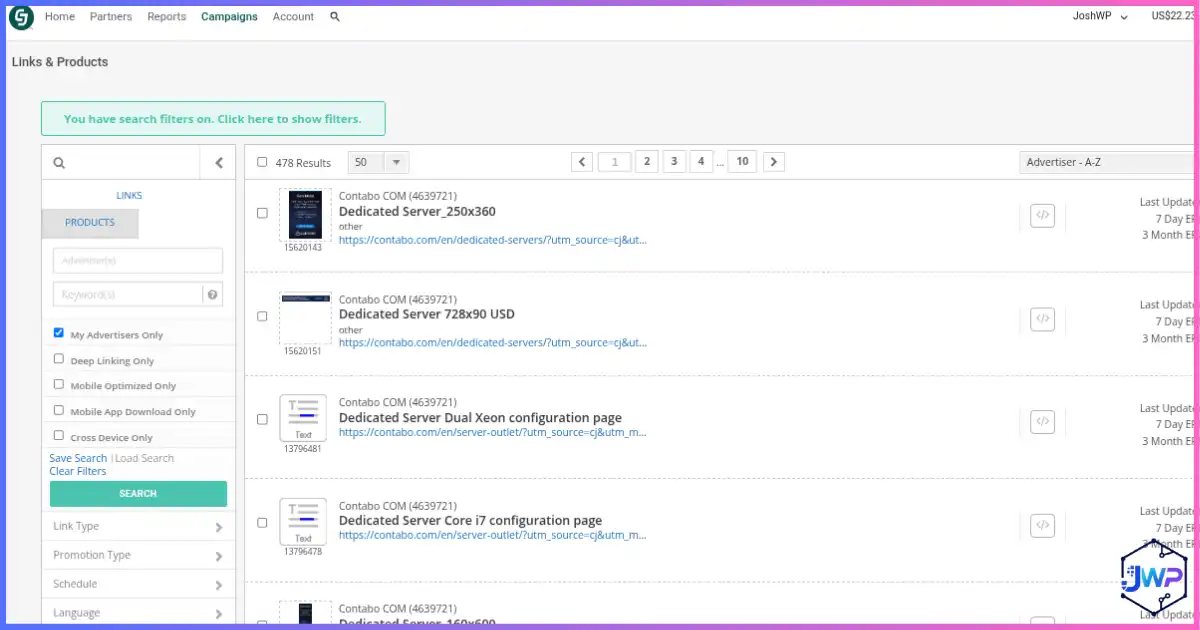Expand the Link Type filter
Image resolution: width=1200 pixels, height=630 pixels.
click(138, 527)
